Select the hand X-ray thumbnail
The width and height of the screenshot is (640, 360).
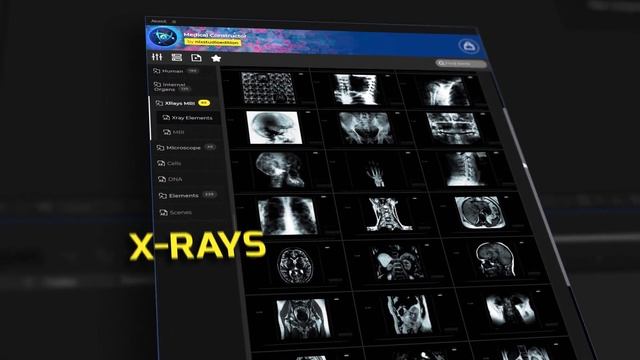coord(376,173)
